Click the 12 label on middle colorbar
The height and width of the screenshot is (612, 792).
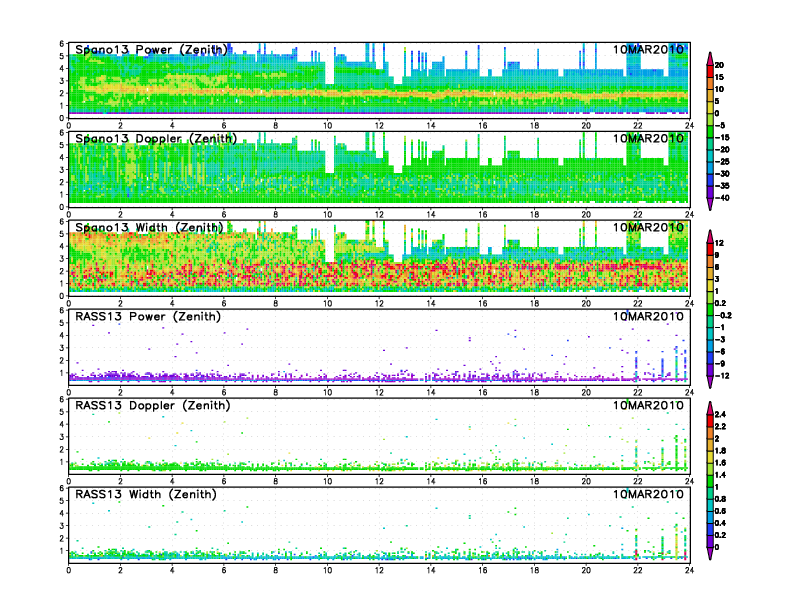point(719,243)
